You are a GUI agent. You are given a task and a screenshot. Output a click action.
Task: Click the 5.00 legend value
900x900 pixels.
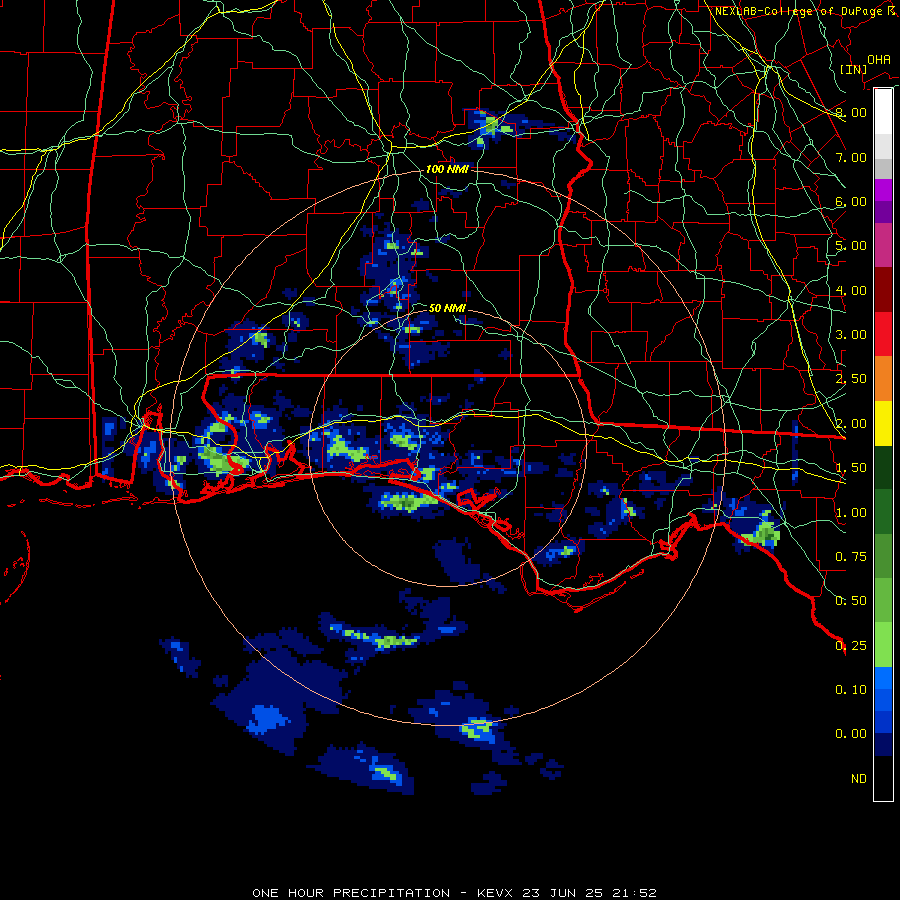(851, 246)
